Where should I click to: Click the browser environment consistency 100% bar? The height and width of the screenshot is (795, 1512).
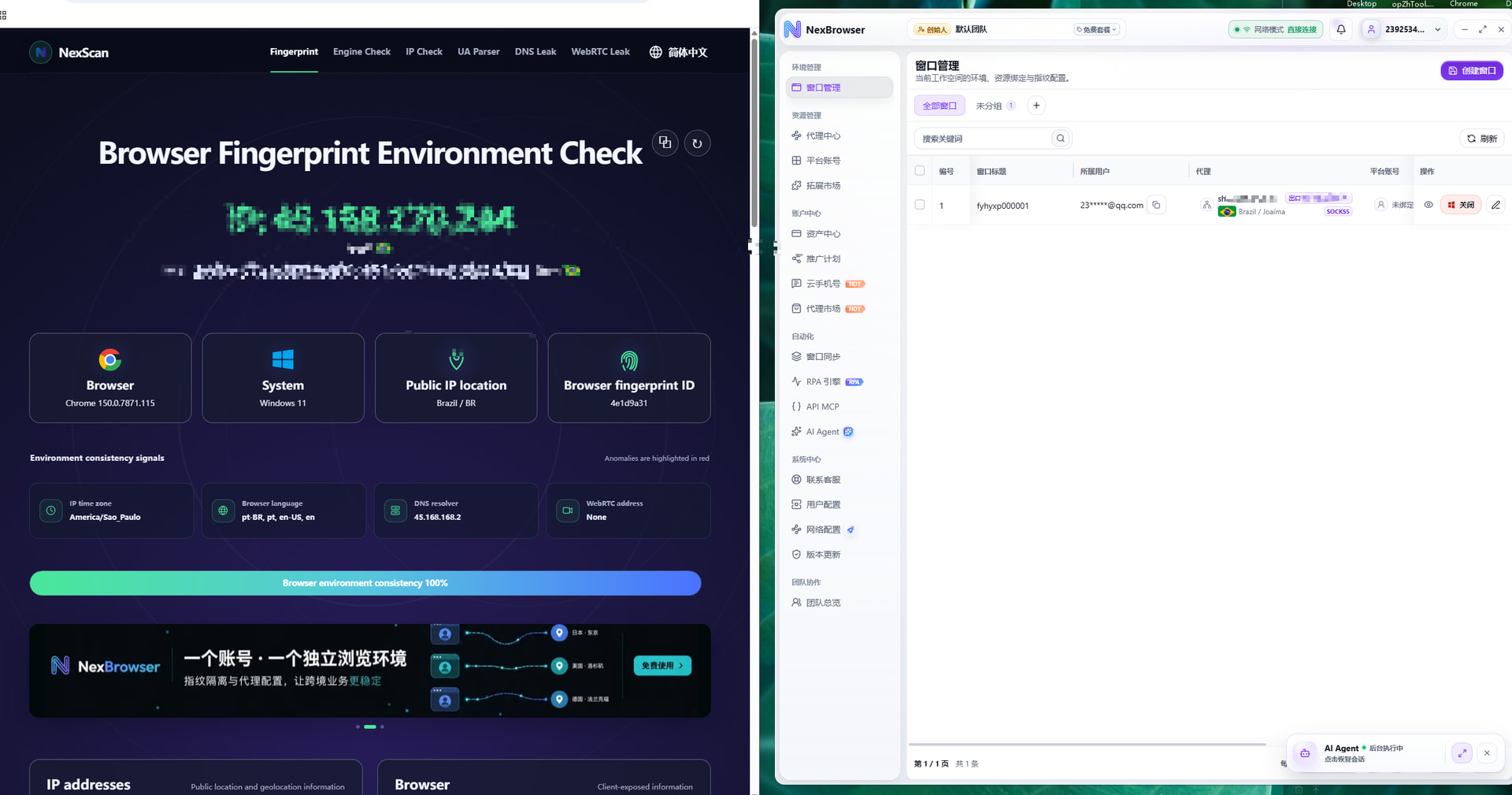[x=365, y=583]
